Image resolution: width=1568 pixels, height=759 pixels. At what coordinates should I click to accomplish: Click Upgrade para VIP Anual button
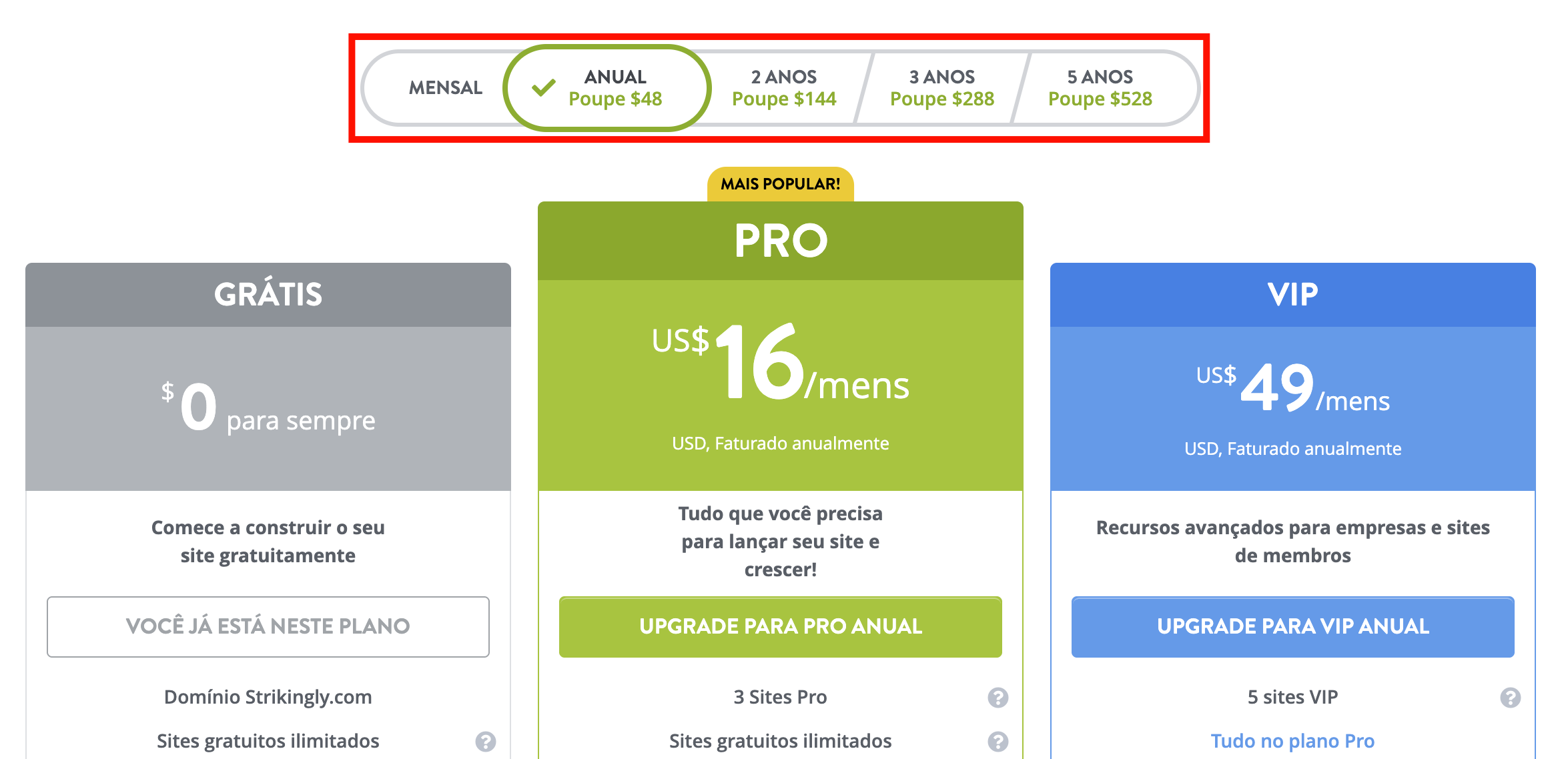coord(1293,627)
